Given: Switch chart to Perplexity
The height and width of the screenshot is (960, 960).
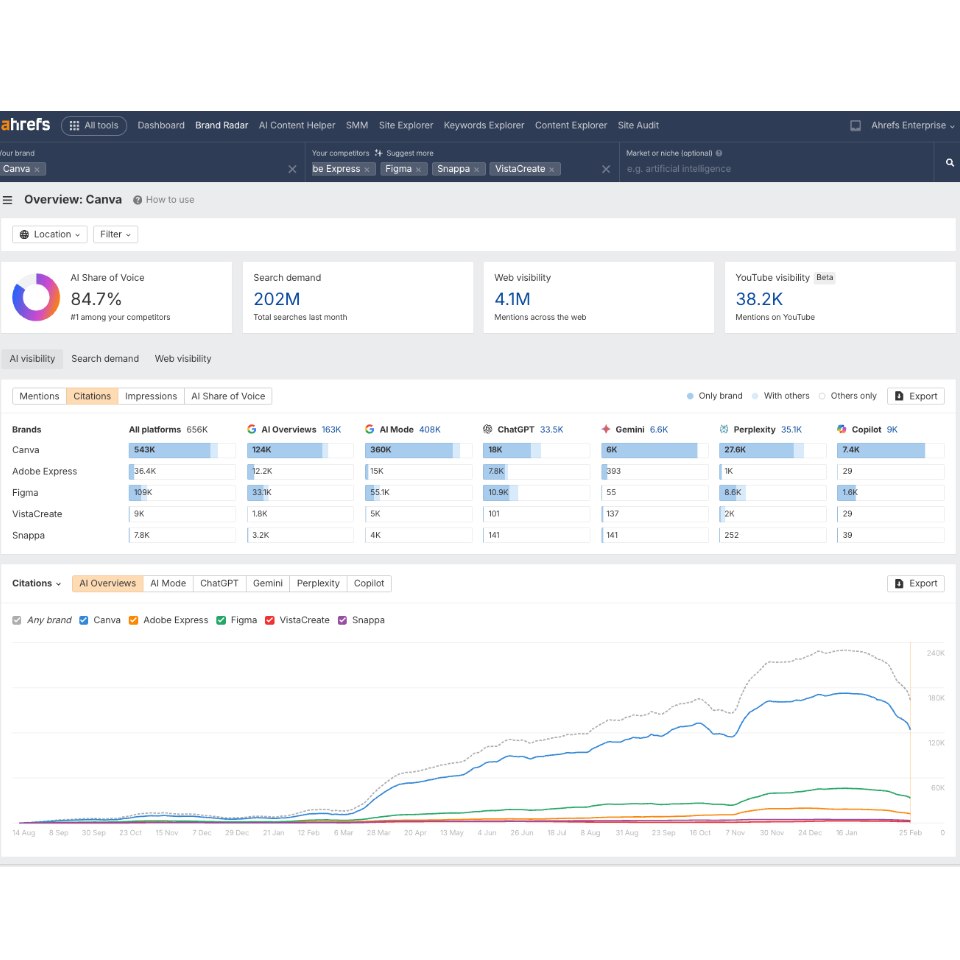Looking at the screenshot, I should click(x=318, y=583).
